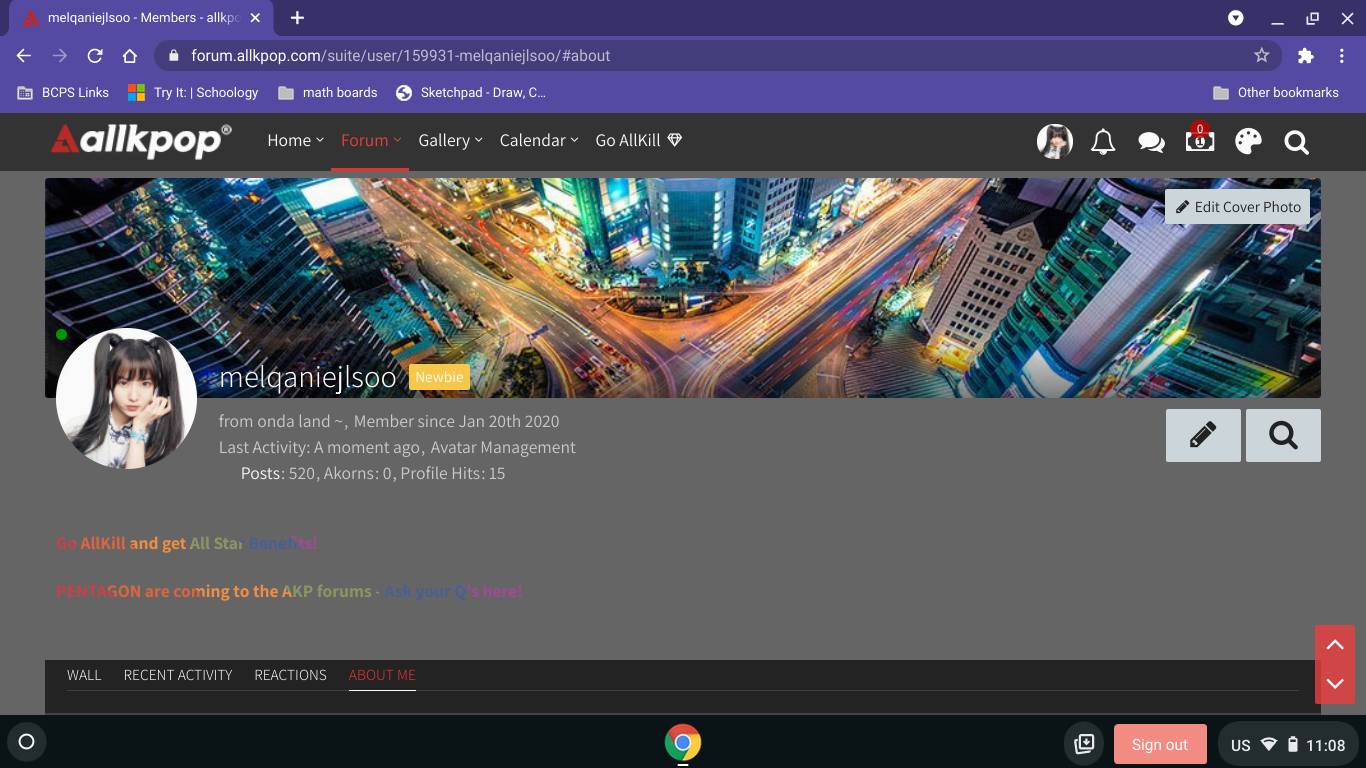Open Chrome three-dot menu

pos(1343,56)
